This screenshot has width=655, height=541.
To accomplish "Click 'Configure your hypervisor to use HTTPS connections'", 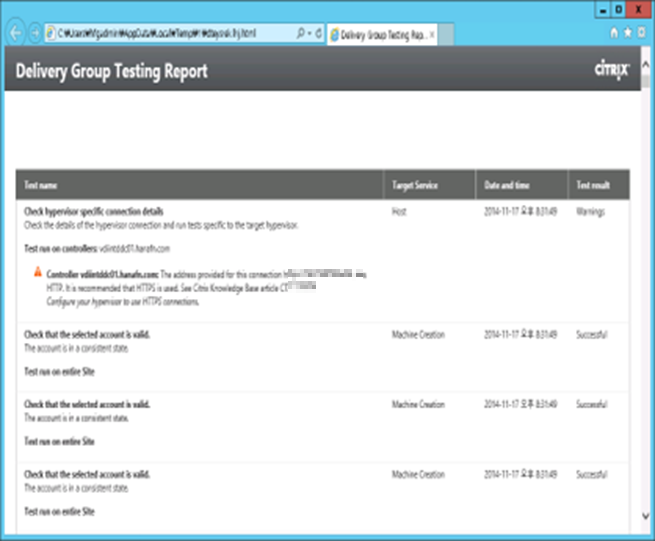I will pos(123,302).
